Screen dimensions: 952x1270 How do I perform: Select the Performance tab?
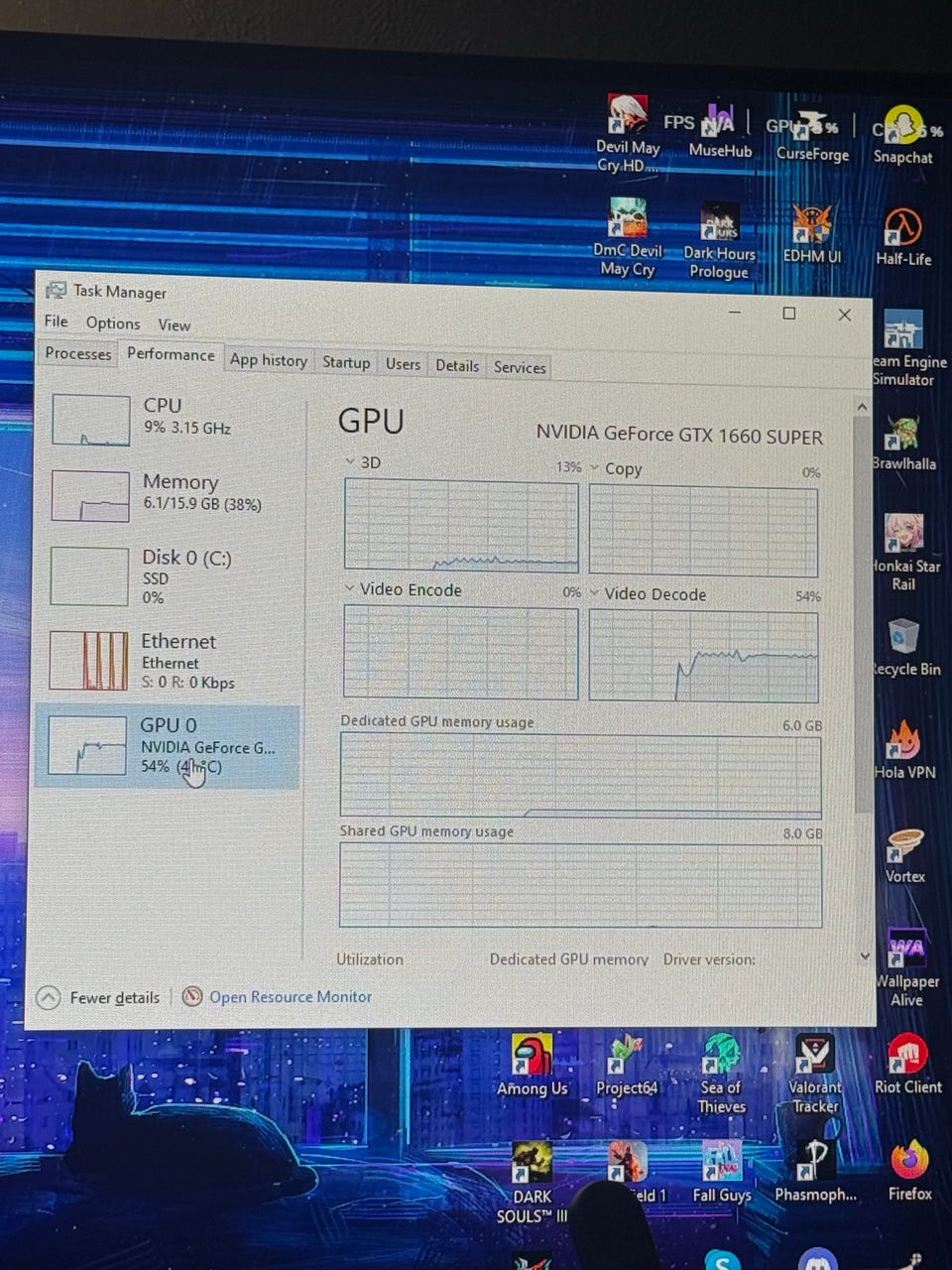[171, 354]
